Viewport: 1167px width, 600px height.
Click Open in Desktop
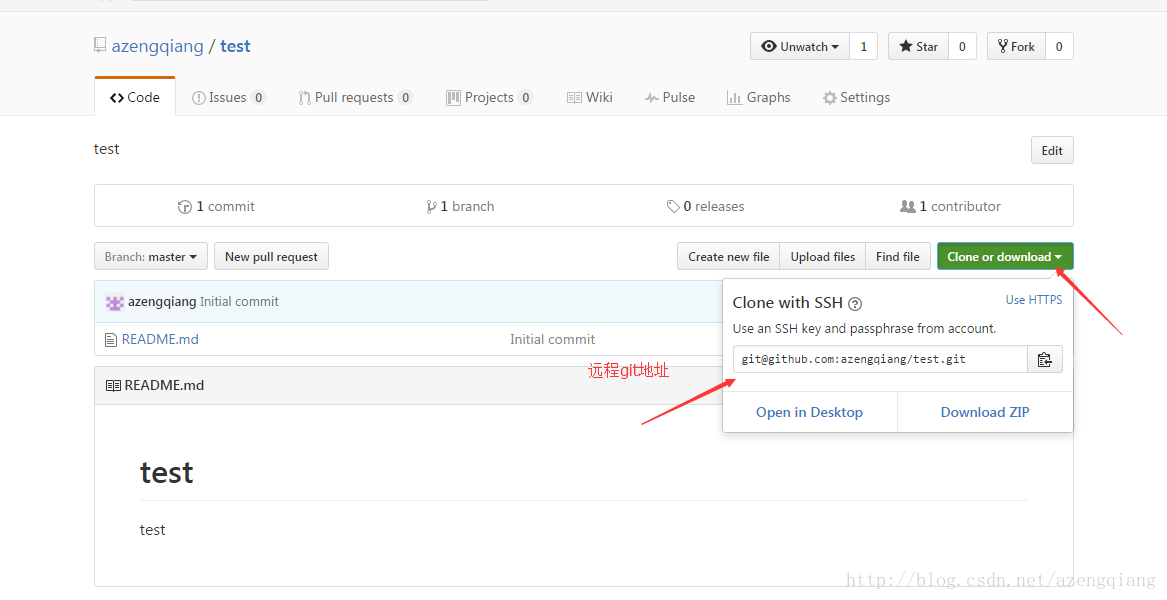(810, 412)
